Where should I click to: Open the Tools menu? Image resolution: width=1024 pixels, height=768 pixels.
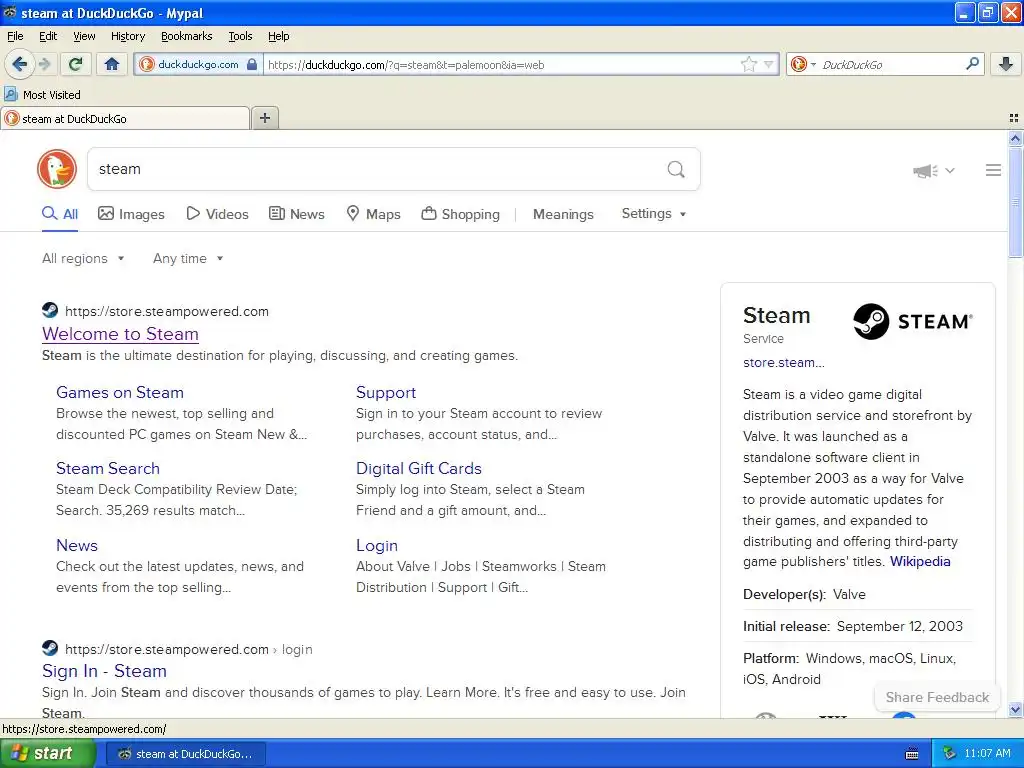(x=240, y=37)
